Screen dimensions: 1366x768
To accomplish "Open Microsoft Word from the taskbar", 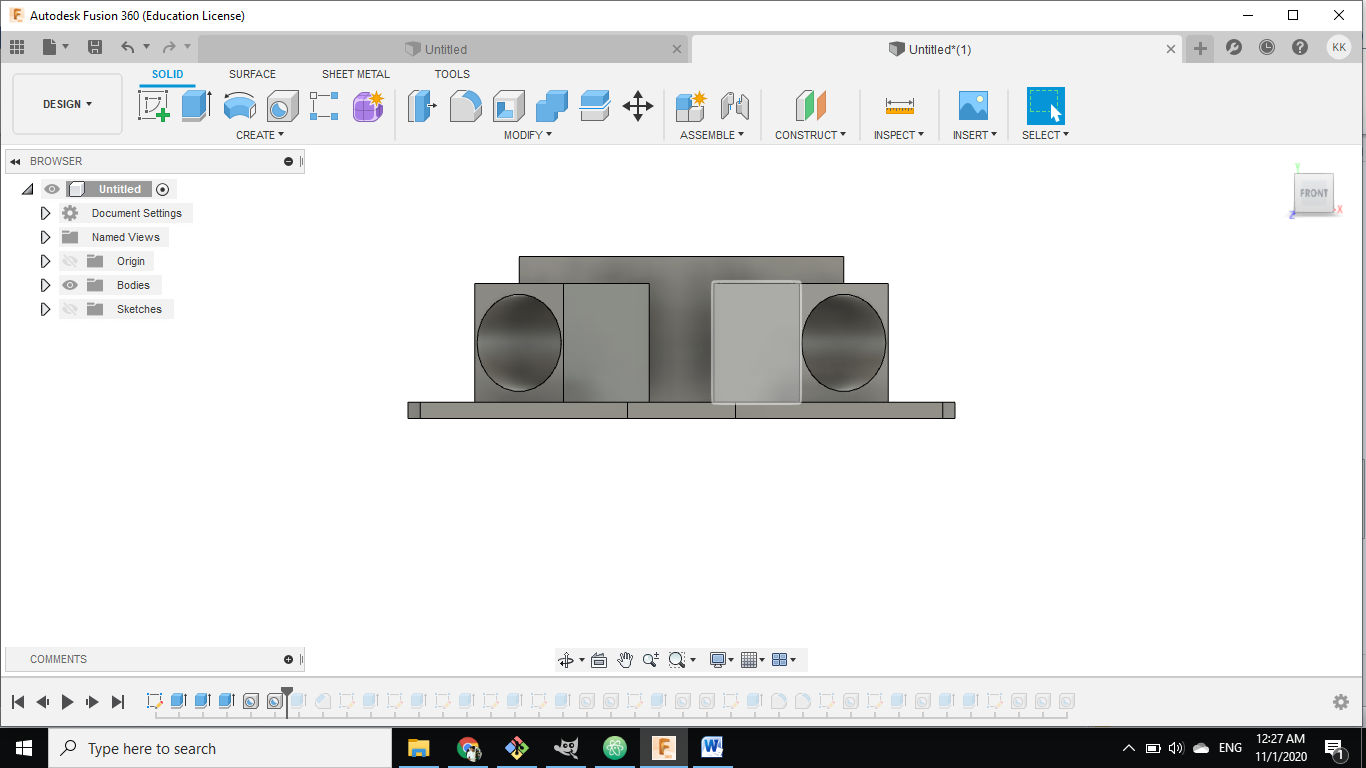I will click(x=712, y=747).
